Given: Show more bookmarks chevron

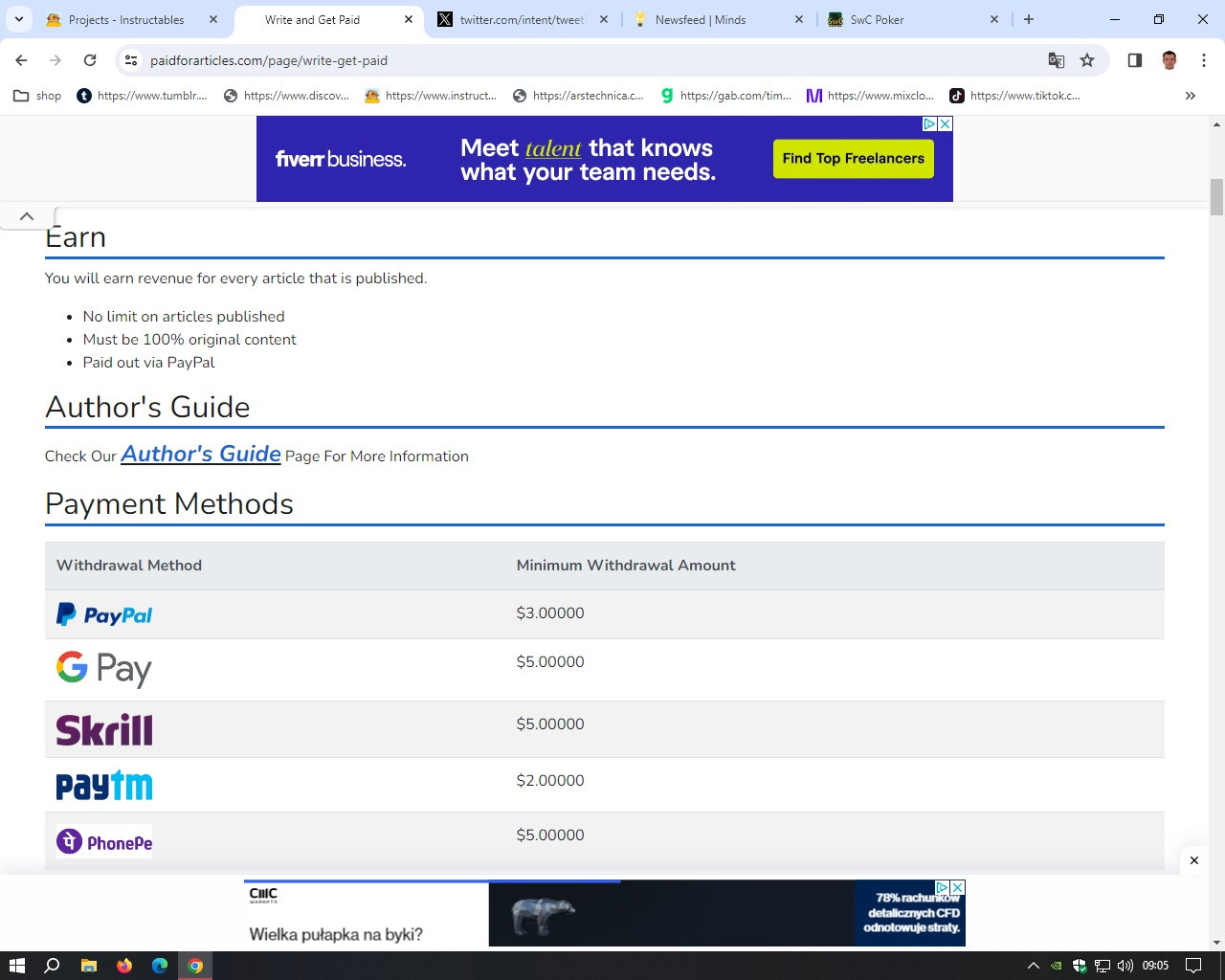Looking at the screenshot, I should (1191, 96).
